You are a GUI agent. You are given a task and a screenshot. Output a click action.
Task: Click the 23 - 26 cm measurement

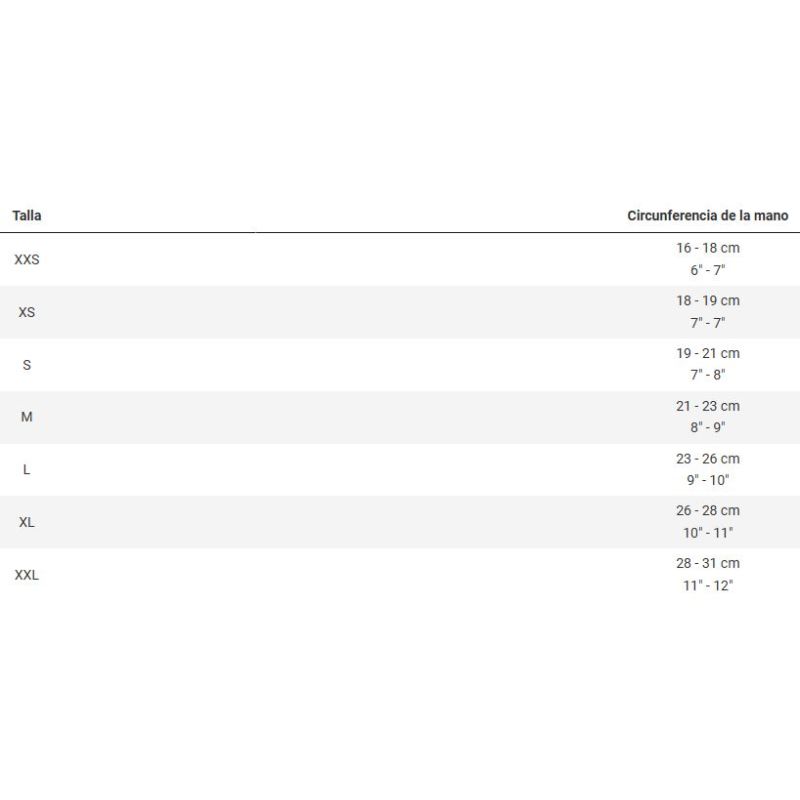(708, 459)
